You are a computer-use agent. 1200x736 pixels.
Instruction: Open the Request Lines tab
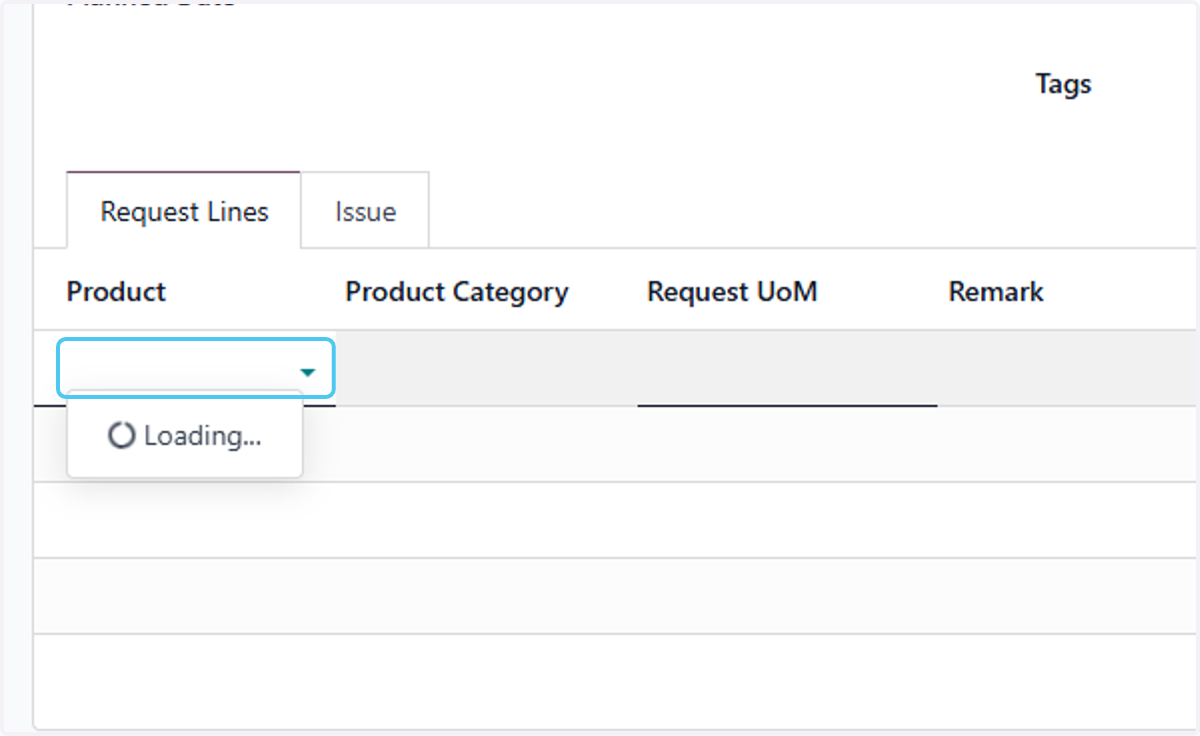(x=184, y=211)
